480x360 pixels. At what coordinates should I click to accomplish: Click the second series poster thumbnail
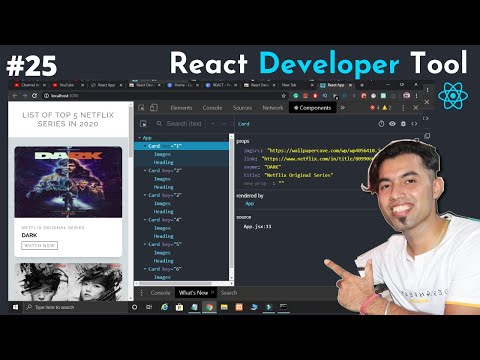coord(68,282)
